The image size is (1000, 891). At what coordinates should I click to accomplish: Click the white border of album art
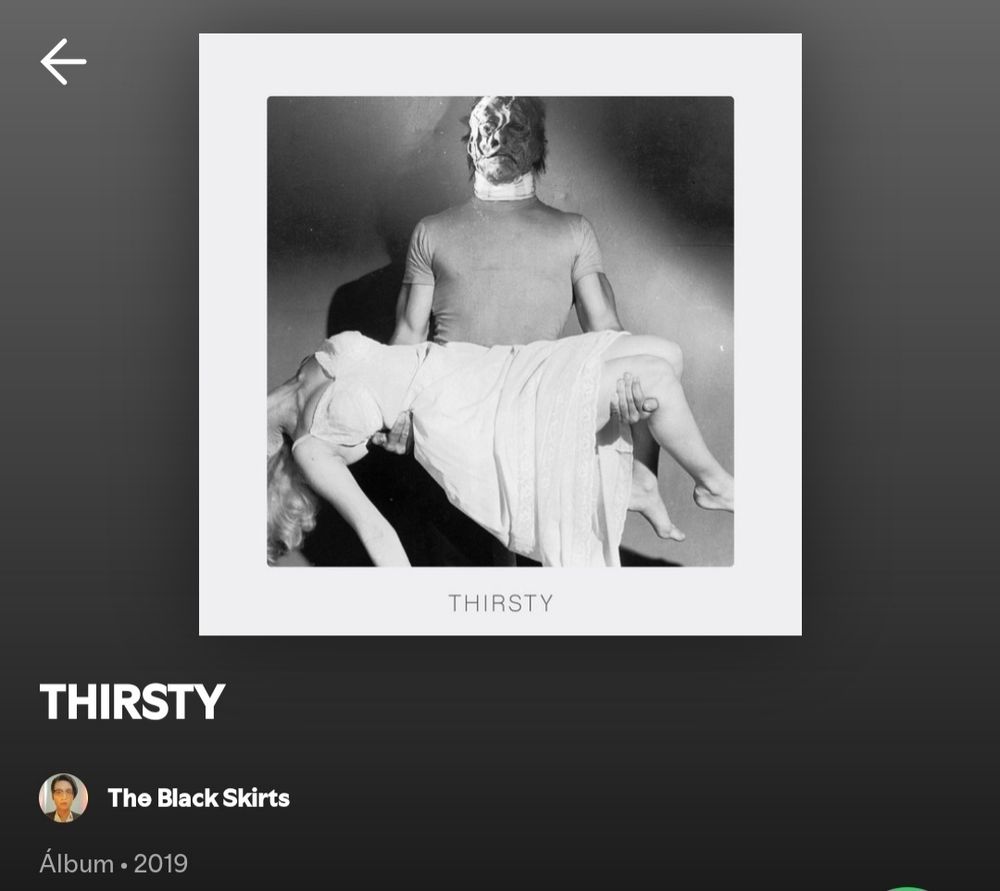[500, 64]
